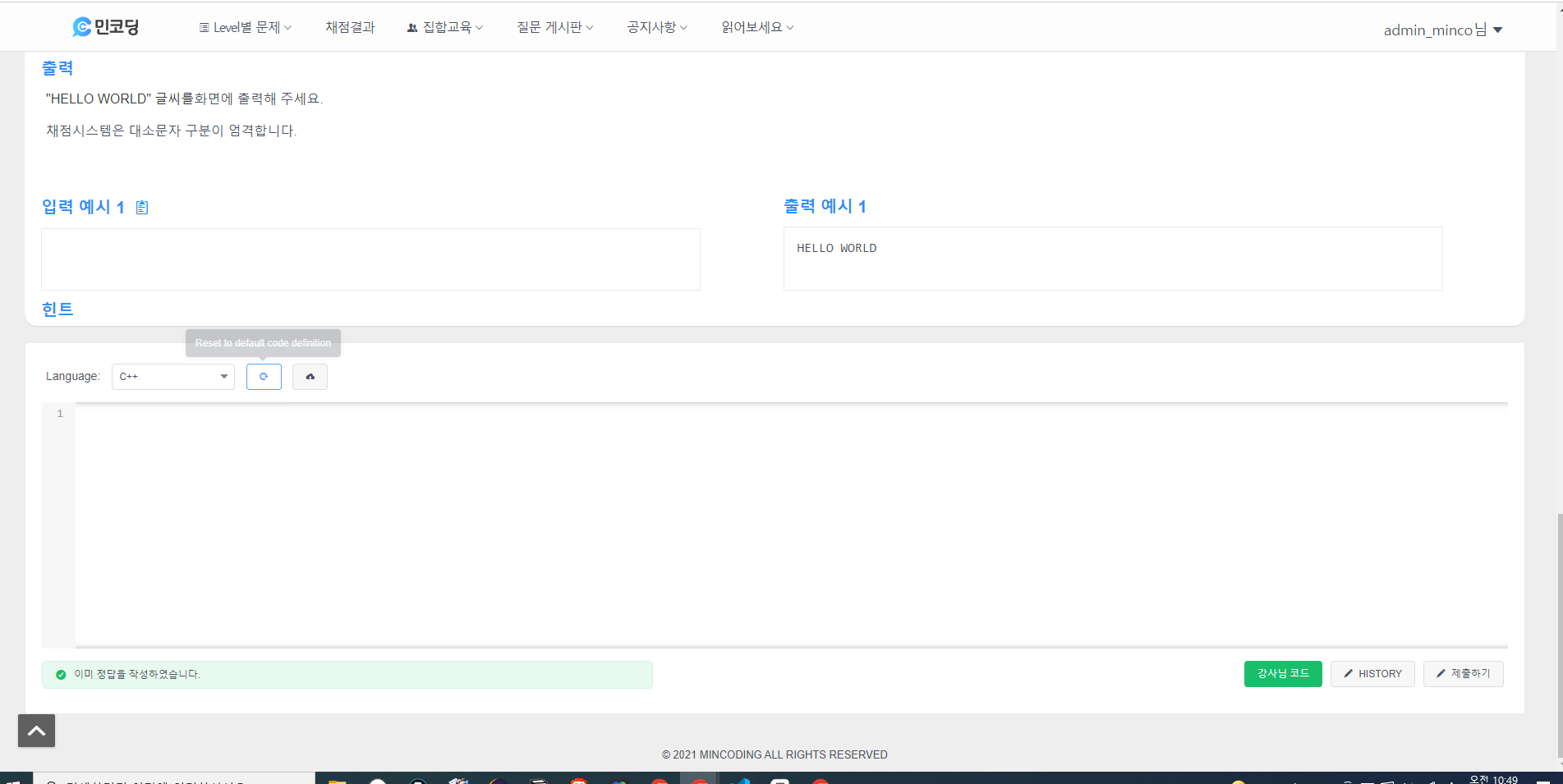Click the scroll-to-top arrow button
Screen dimensions: 1563x784
36,731
